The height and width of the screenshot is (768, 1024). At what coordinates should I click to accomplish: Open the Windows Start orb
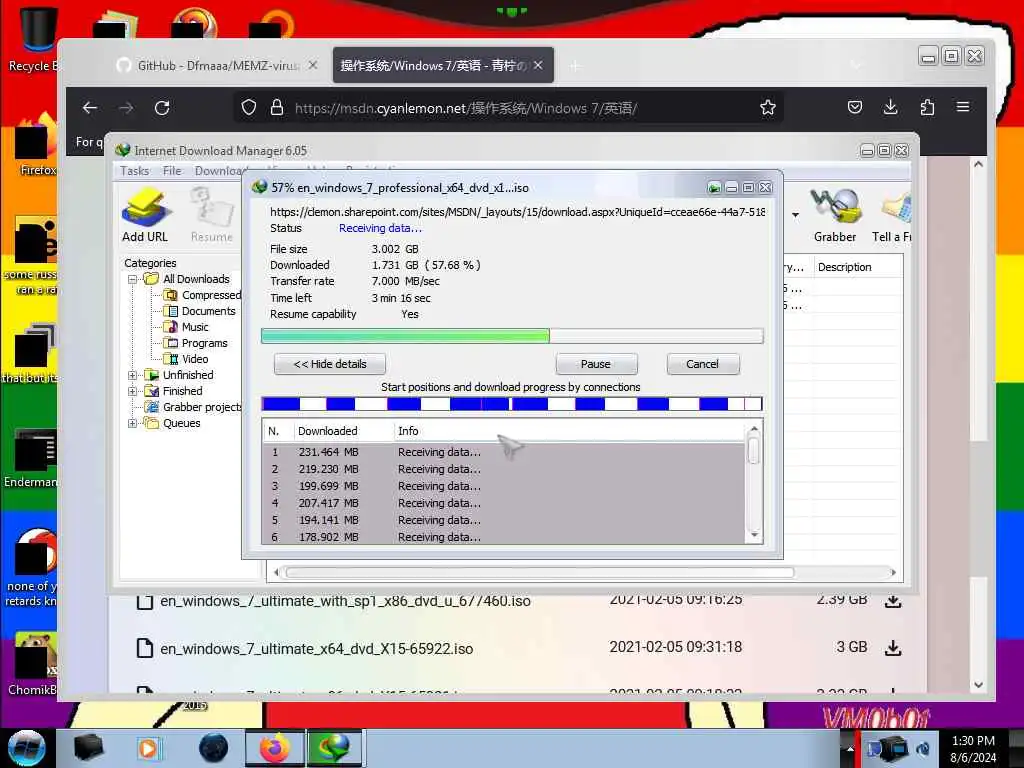tap(27, 748)
